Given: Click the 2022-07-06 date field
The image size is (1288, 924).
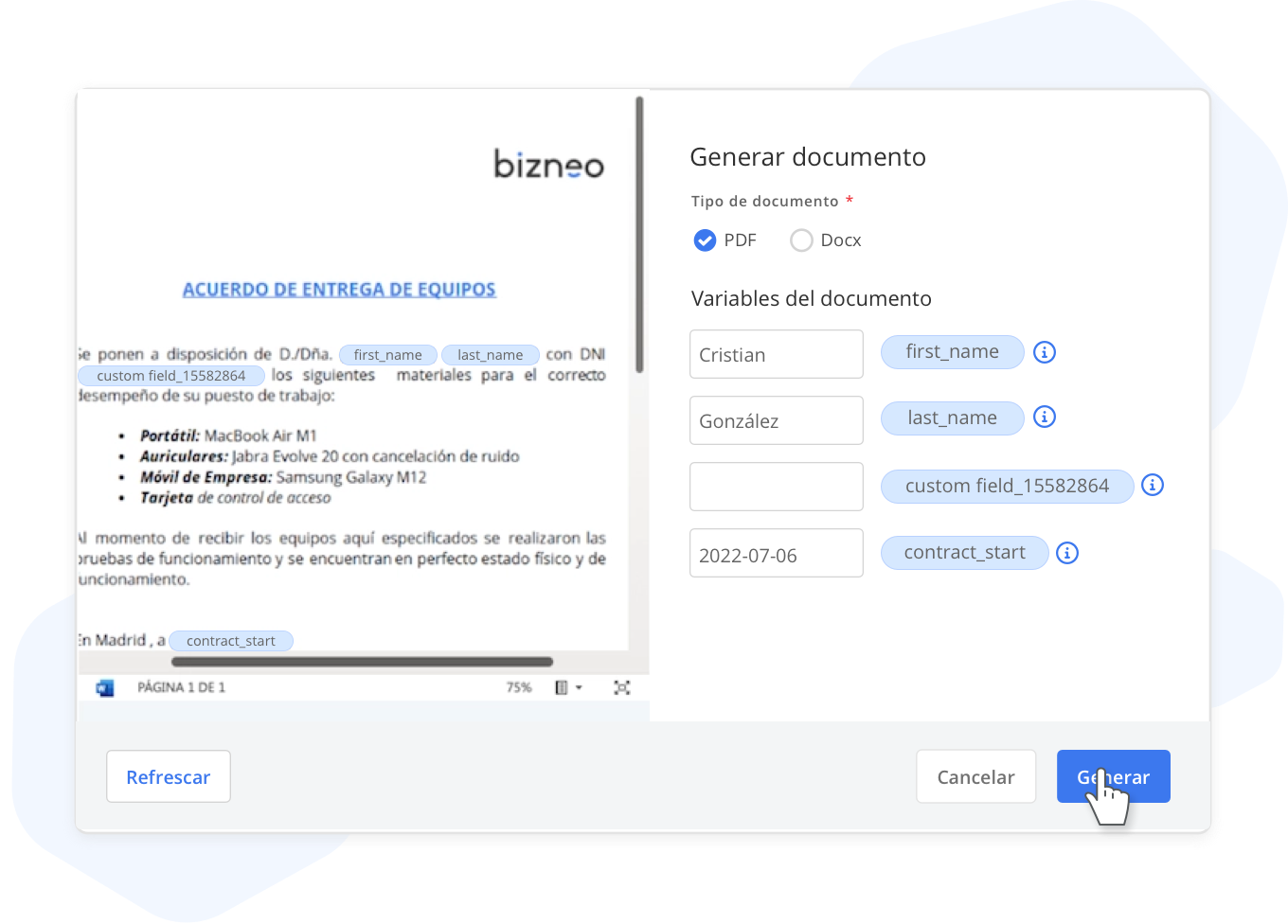Looking at the screenshot, I should click(x=776, y=553).
